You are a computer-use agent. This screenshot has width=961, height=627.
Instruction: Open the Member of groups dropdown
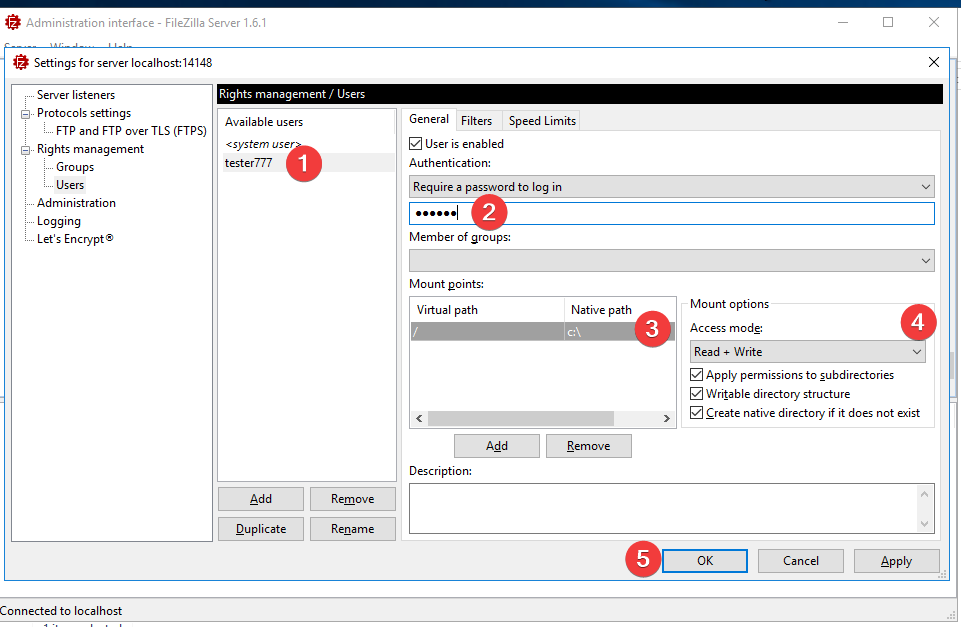[x=672, y=260]
